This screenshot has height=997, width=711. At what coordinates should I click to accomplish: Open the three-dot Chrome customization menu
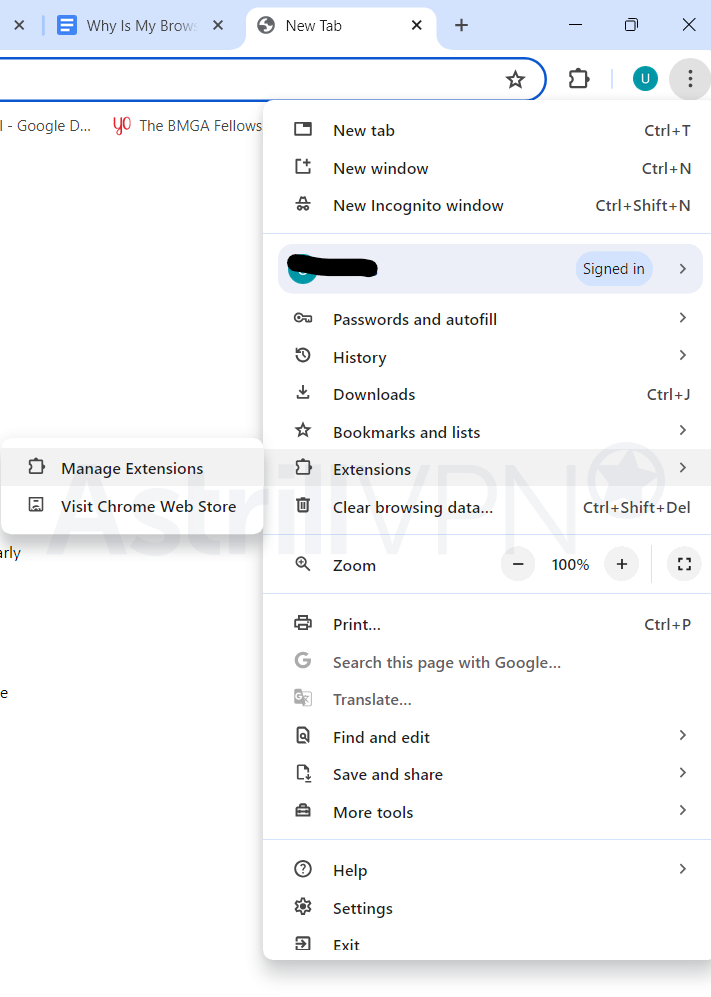[x=690, y=78]
